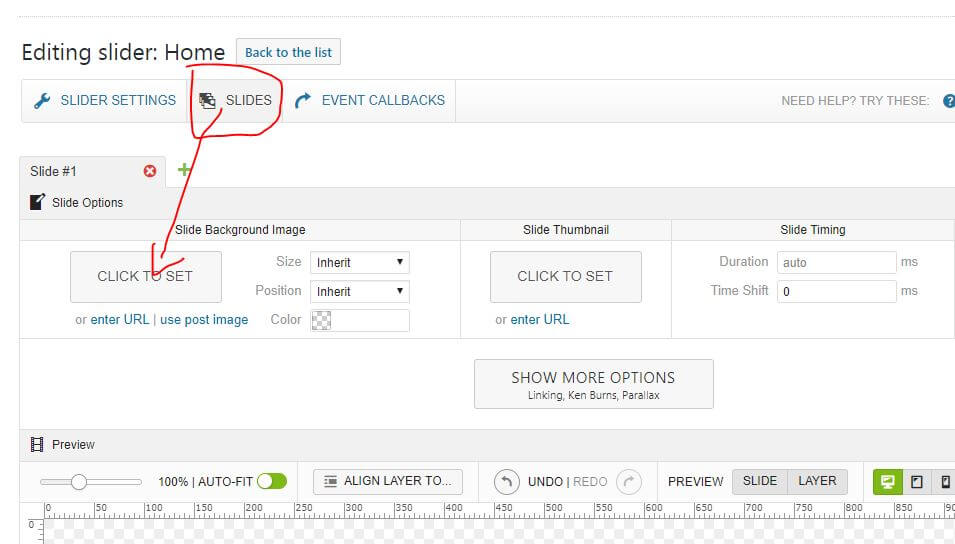Open the SLIDER SETTINGS tab
Image resolution: width=955 pixels, height=544 pixels.
pos(105,101)
